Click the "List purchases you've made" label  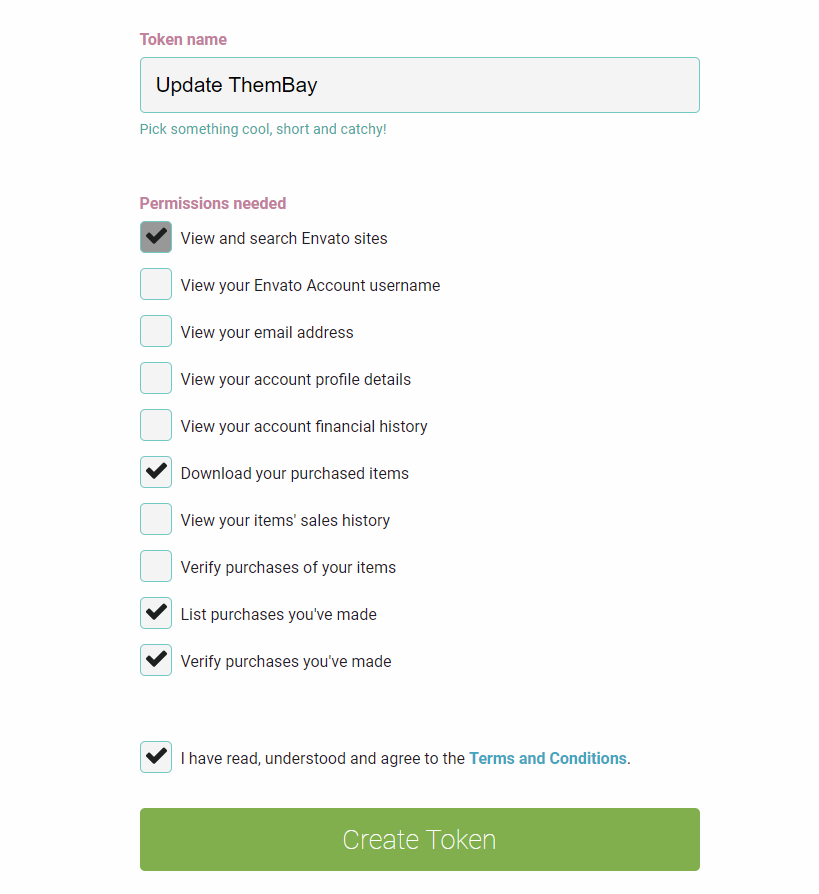[x=278, y=614]
